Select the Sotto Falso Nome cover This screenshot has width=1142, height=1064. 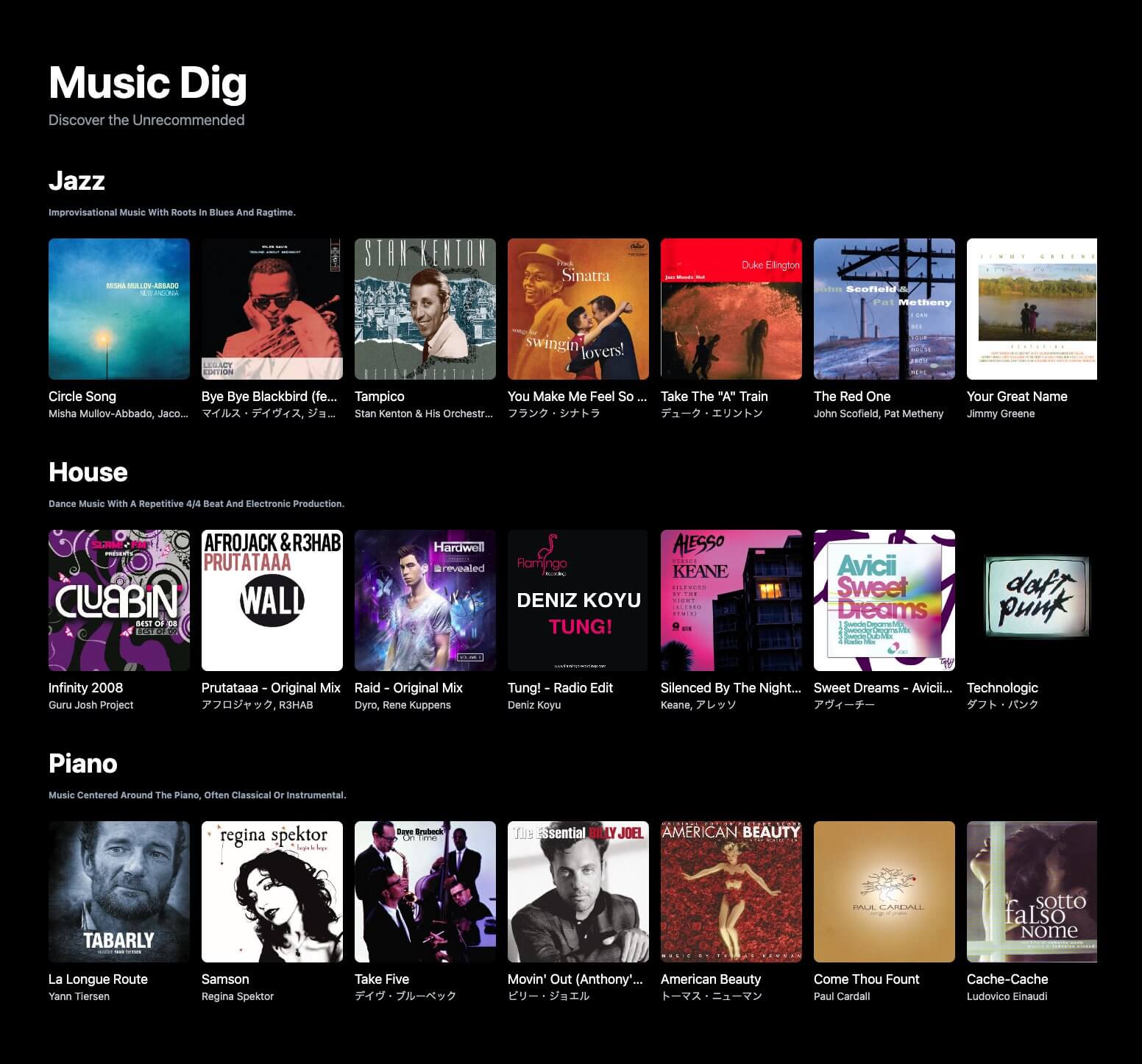1032,892
